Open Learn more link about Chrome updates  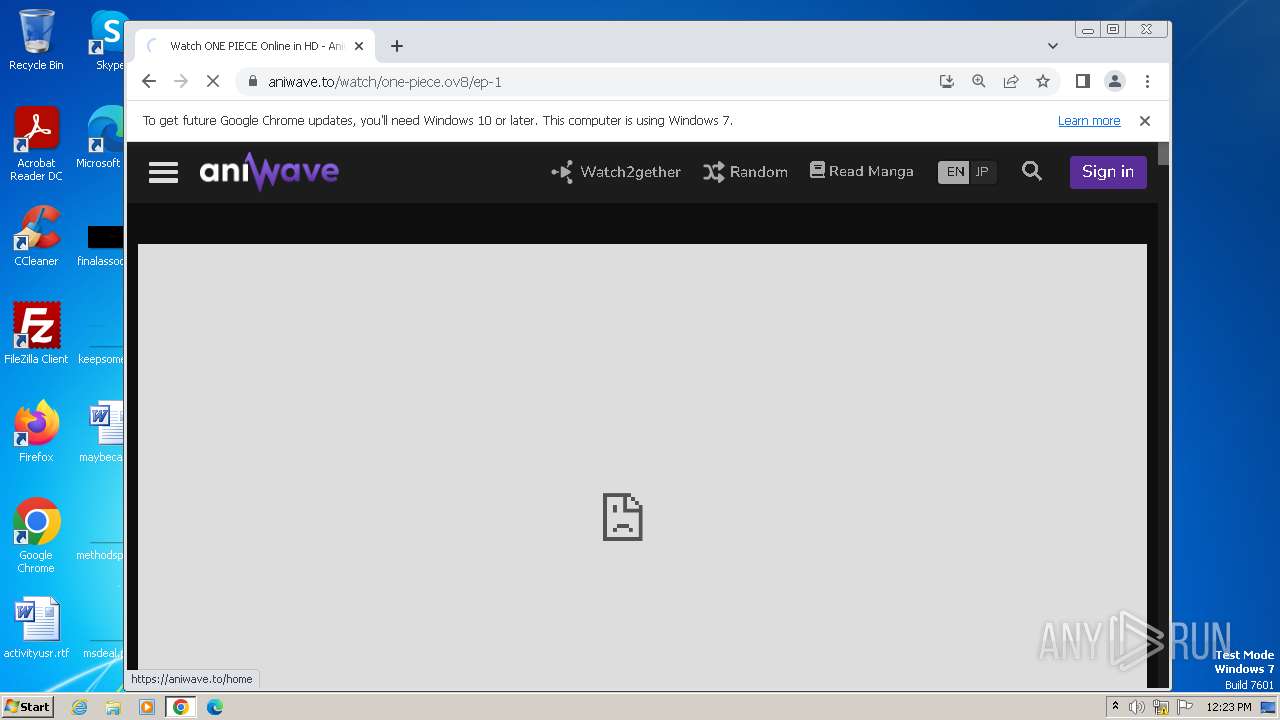click(1089, 121)
